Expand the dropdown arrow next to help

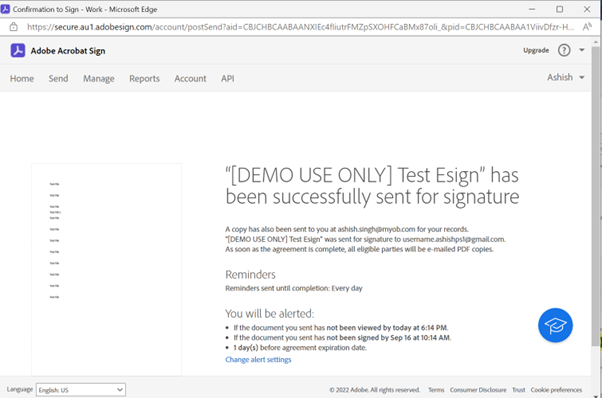(x=582, y=50)
